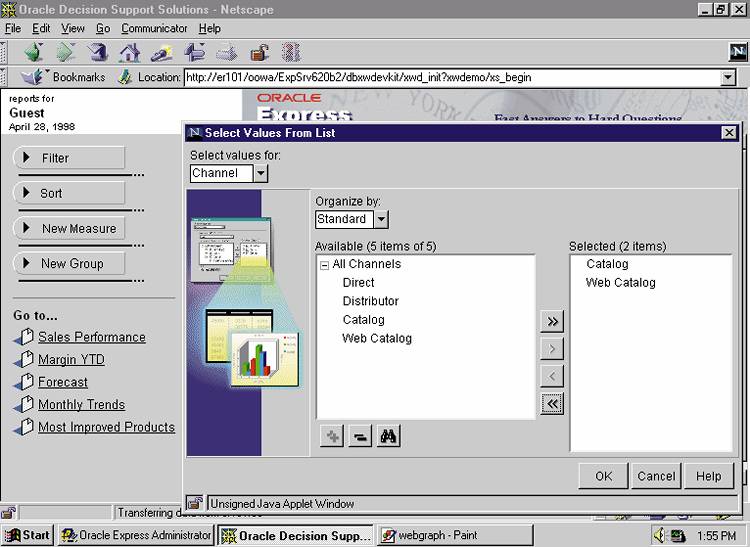Close the Select Values From List dialog
Screen dimensions: 750x547
pos(728,132)
